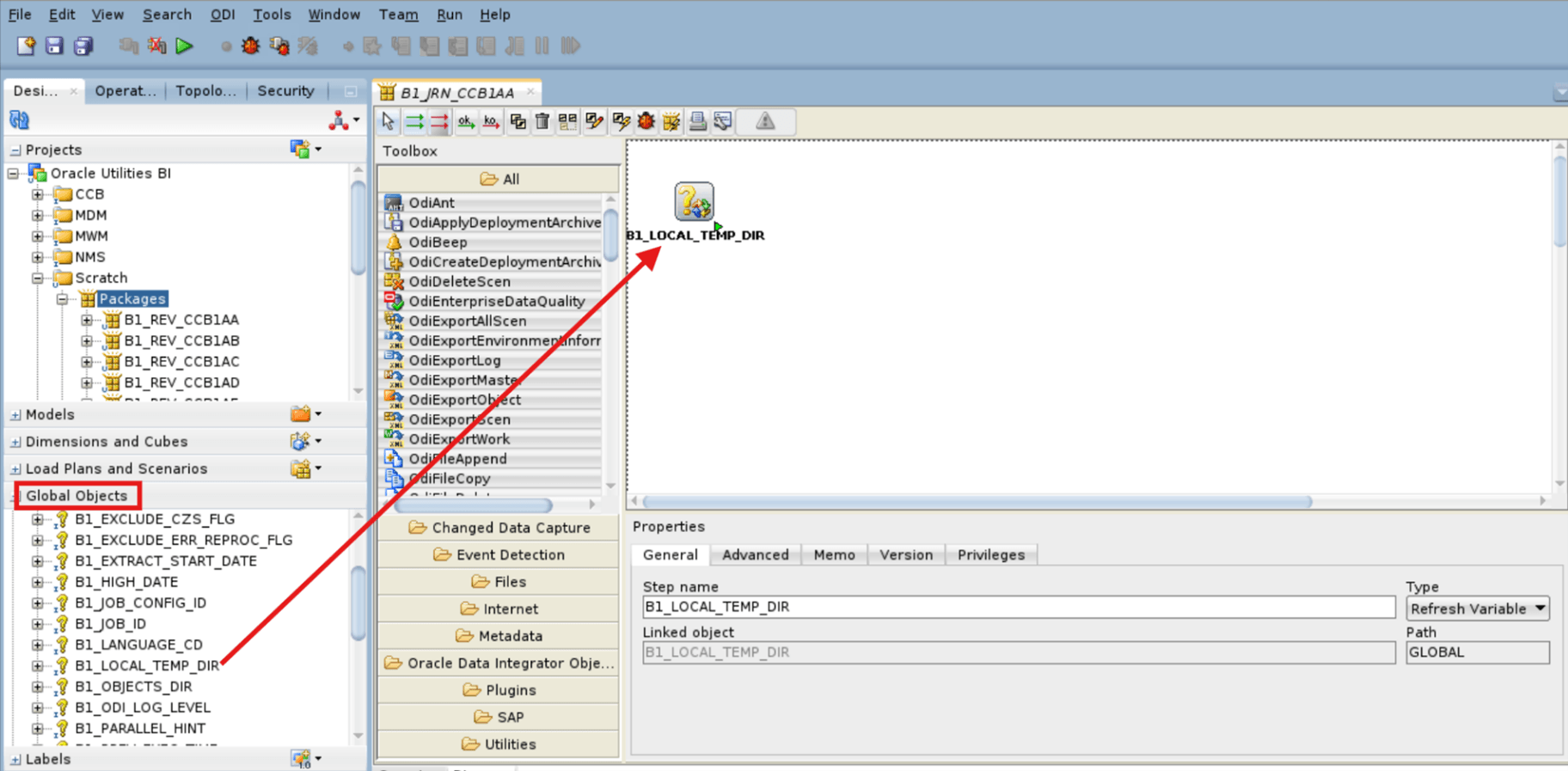Viewport: 1568px width, 771px height.
Task: Expand the Labels section
Action: click(x=15, y=759)
